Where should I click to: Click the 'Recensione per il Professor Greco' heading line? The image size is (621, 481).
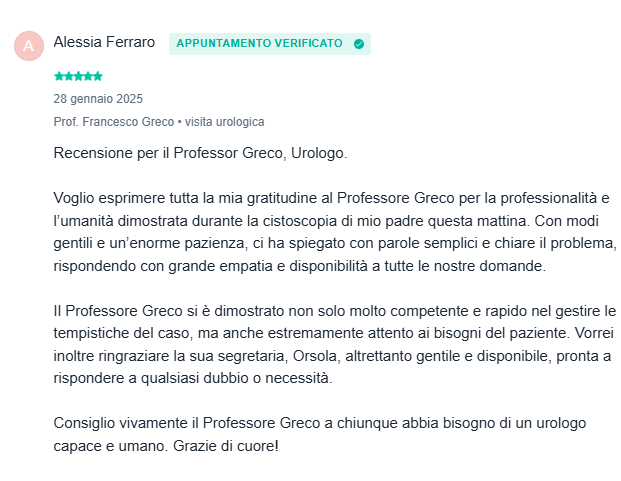(x=200, y=153)
